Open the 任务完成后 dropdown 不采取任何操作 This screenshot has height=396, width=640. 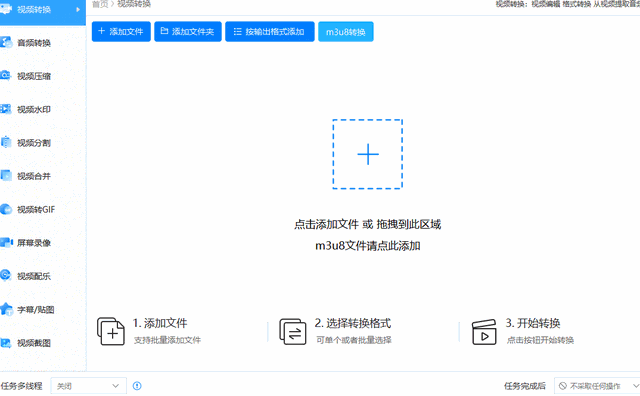[x=597, y=386]
